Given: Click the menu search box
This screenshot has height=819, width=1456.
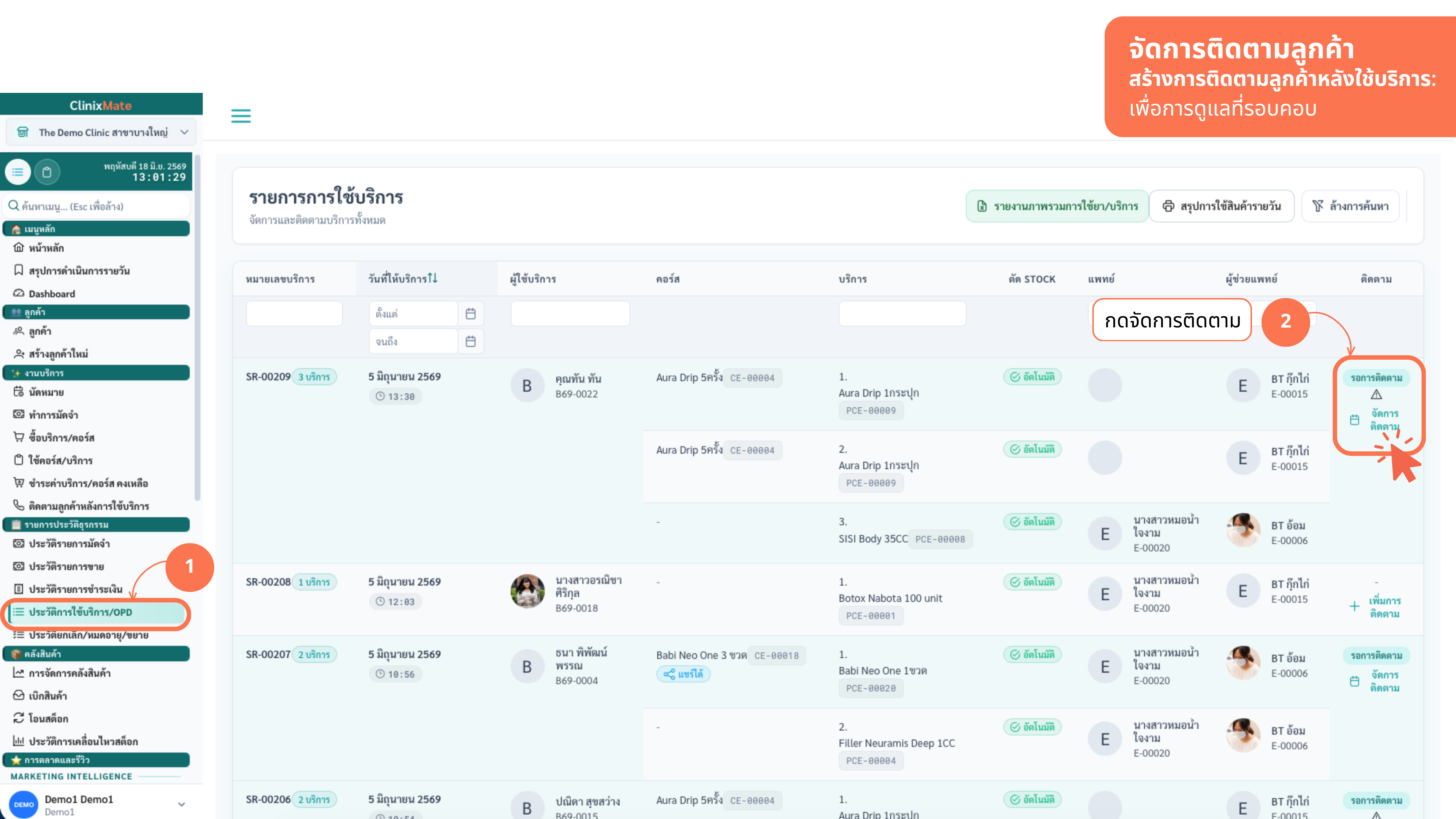Looking at the screenshot, I should click(x=96, y=206).
